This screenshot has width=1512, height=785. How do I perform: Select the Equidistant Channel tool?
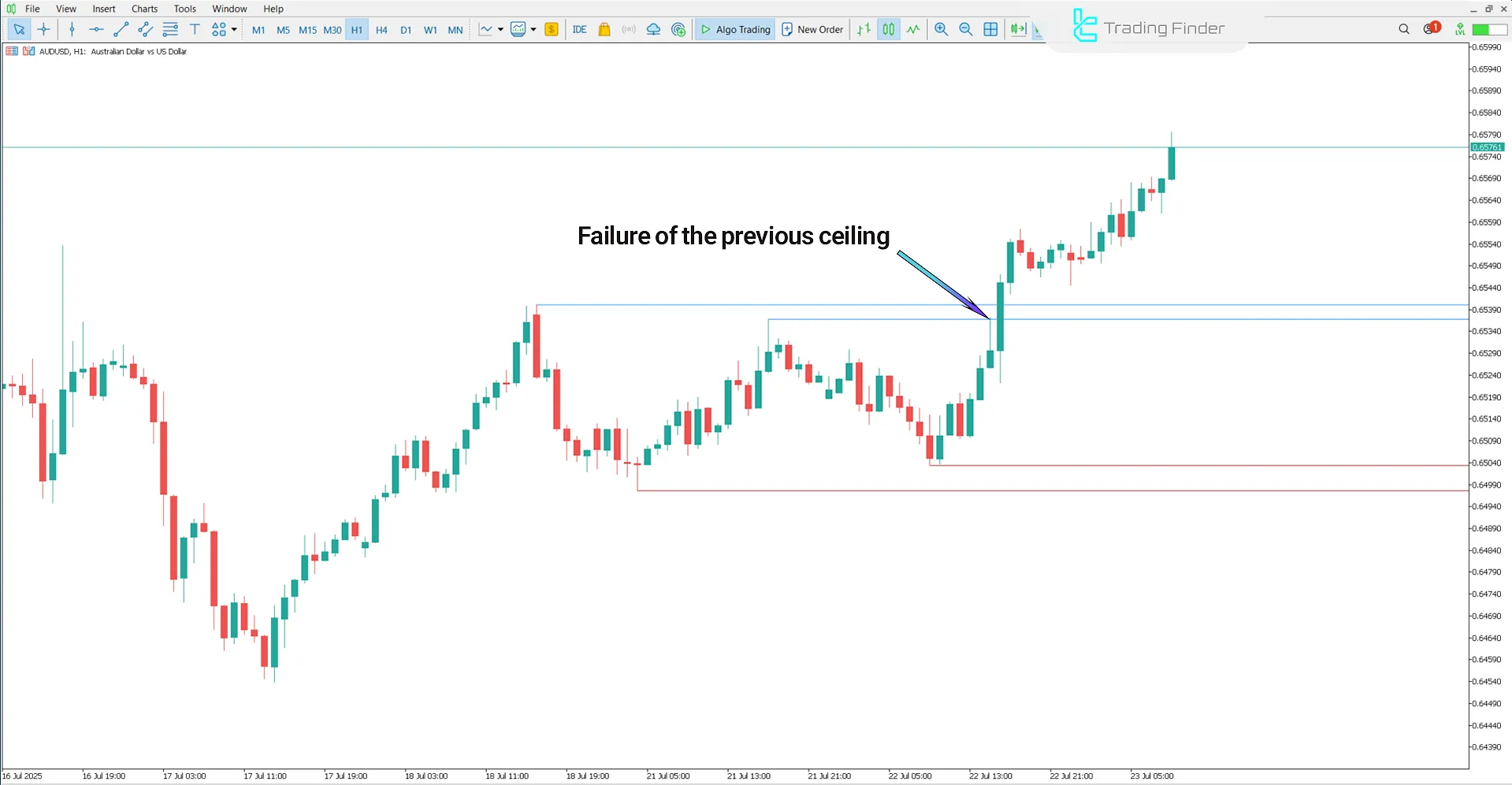tap(145, 29)
